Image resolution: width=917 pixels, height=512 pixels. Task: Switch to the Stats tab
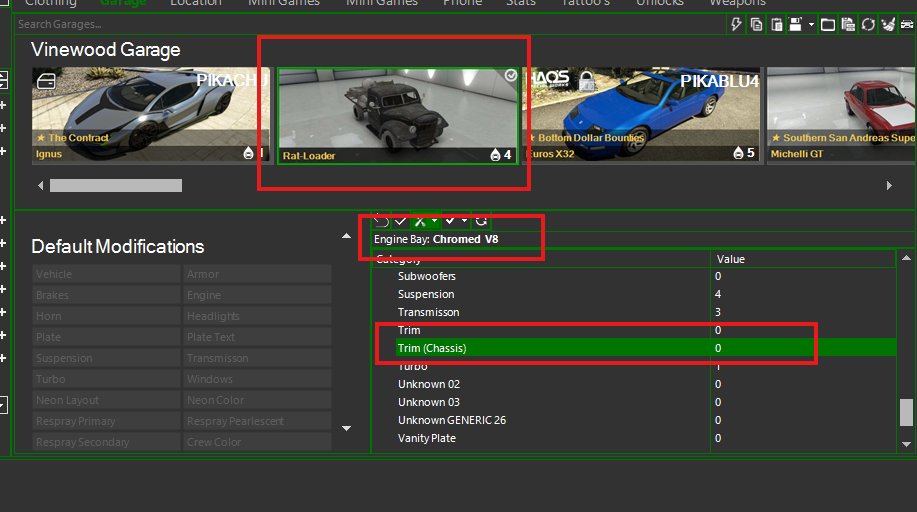[520, 3]
